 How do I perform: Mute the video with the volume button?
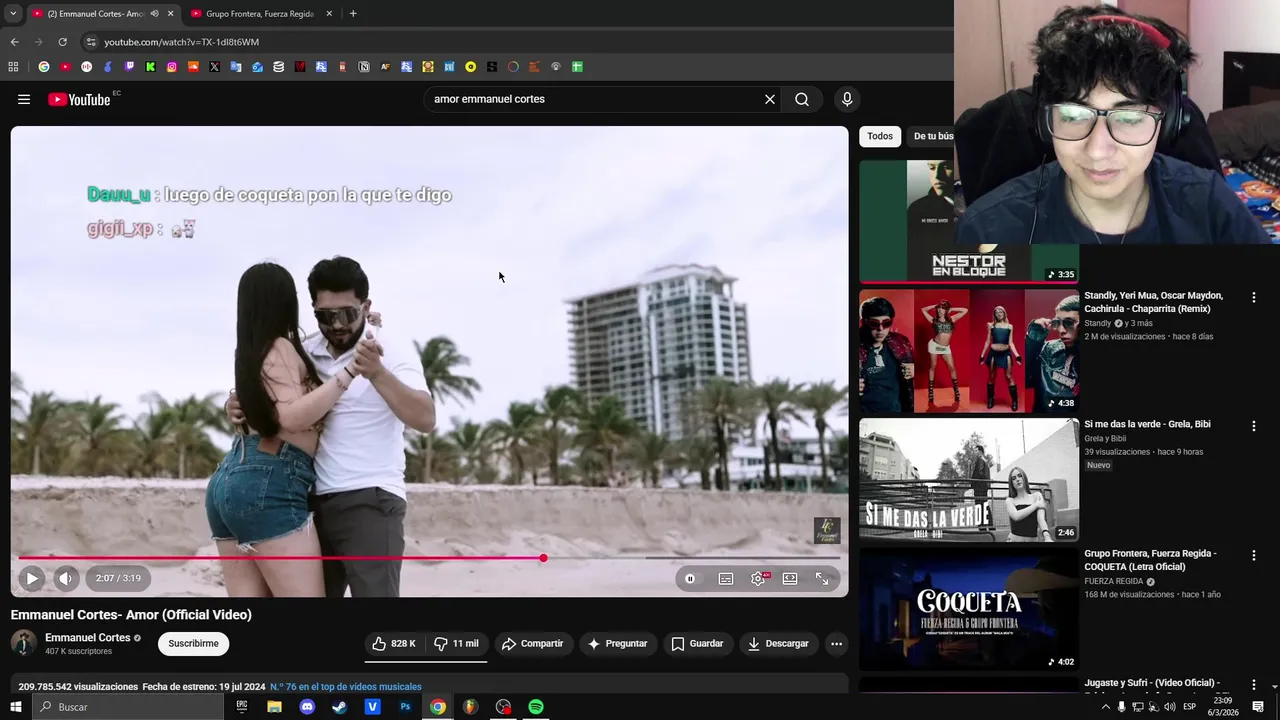point(65,578)
